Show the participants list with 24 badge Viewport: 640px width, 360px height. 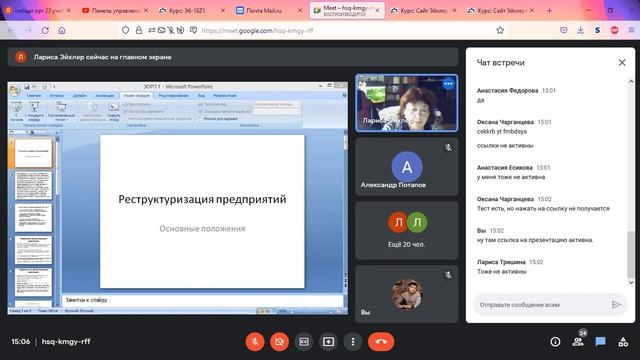coord(578,341)
